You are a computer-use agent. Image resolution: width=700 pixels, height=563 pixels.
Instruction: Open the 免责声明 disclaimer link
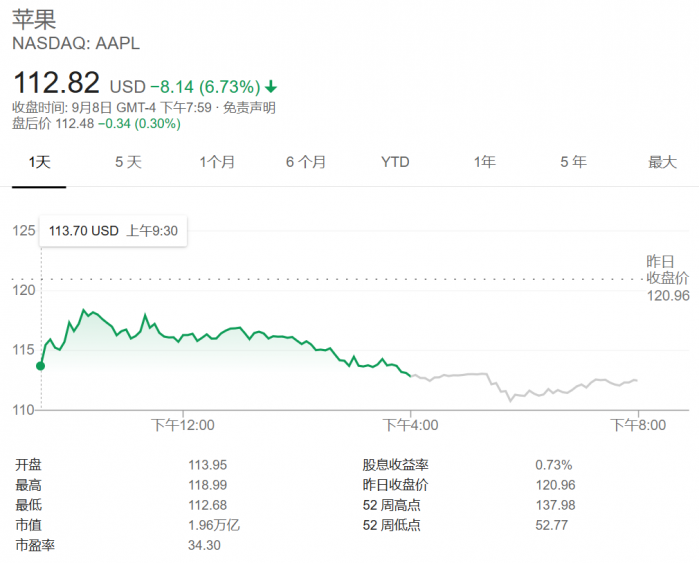(x=249, y=108)
